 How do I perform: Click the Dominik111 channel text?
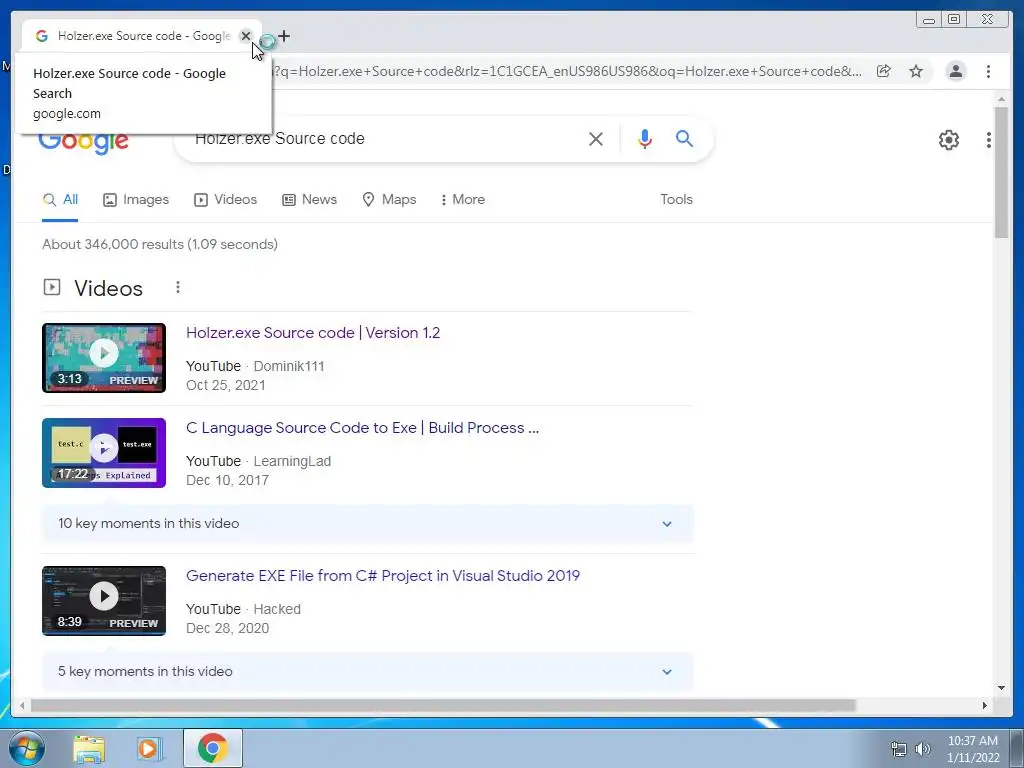(x=289, y=366)
